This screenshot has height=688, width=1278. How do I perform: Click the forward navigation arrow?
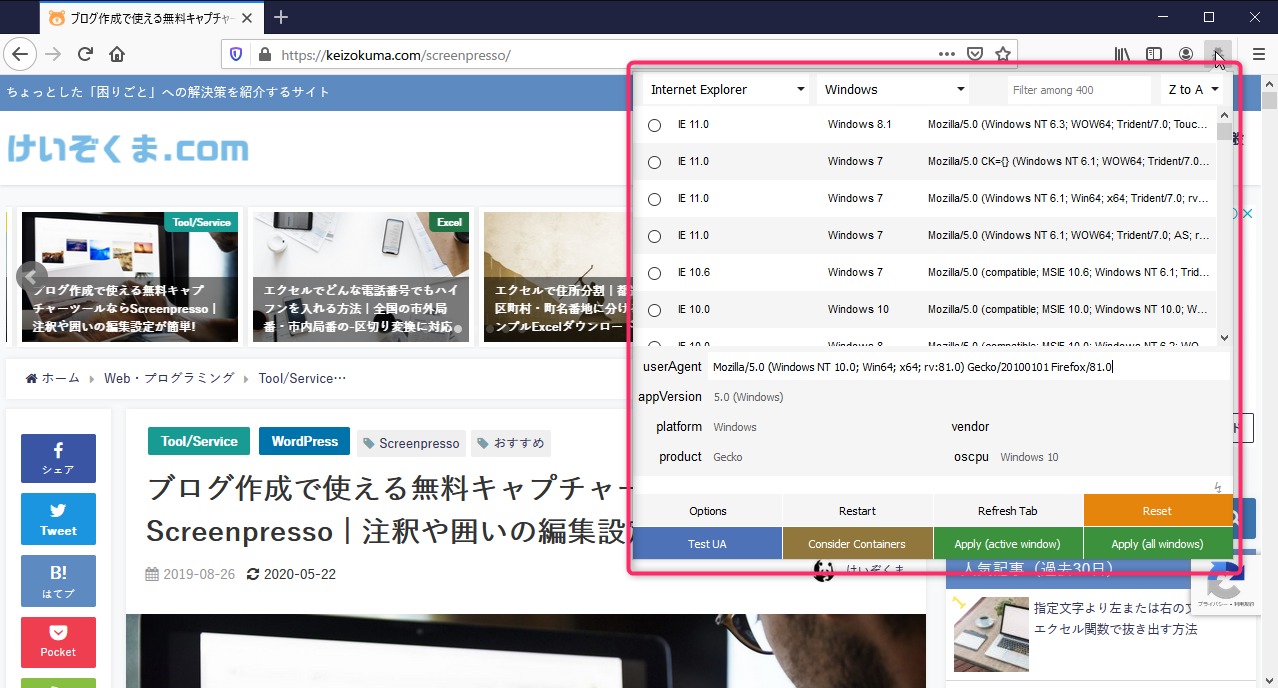(53, 54)
